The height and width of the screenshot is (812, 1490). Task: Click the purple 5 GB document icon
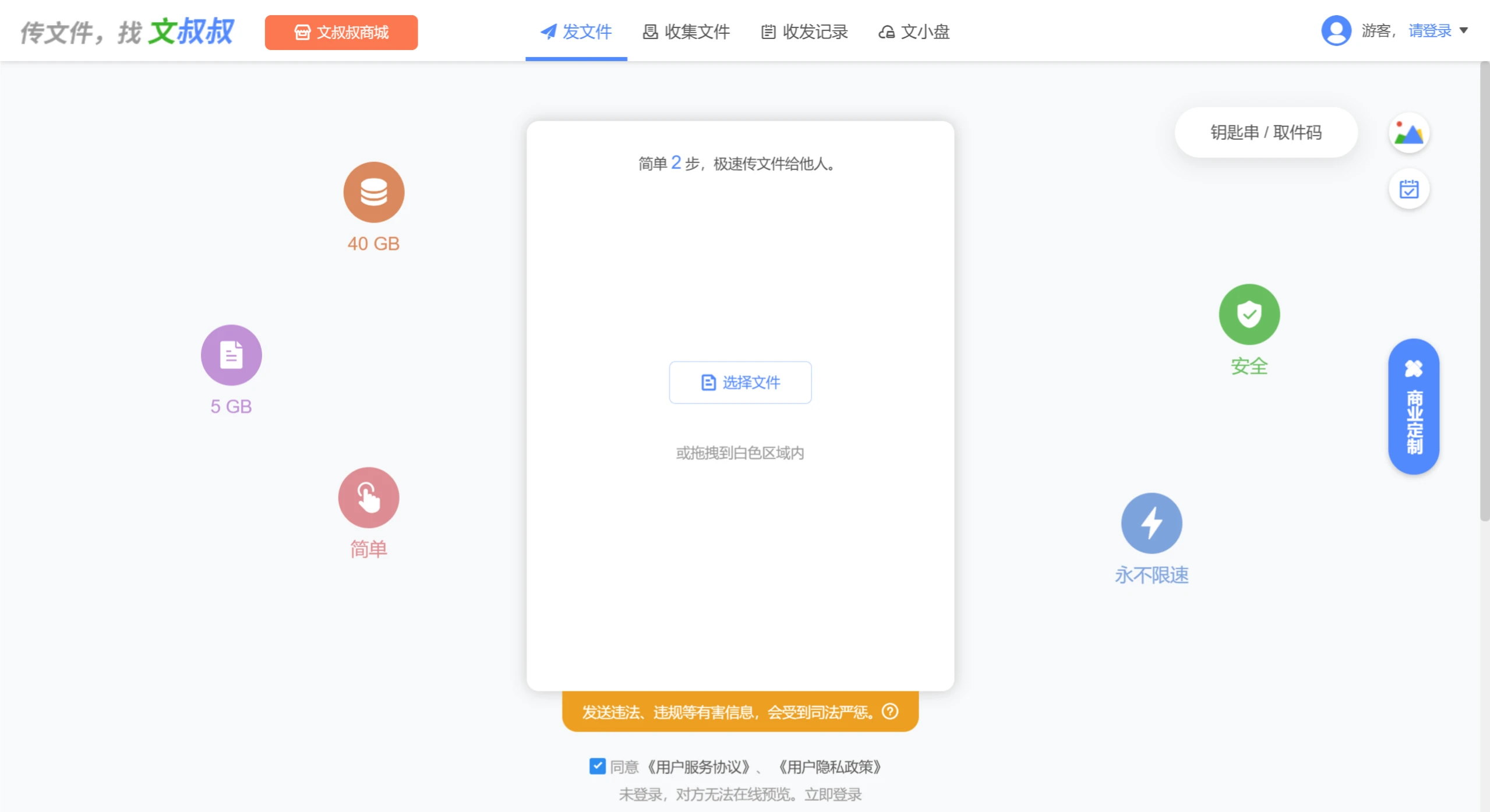click(x=231, y=355)
